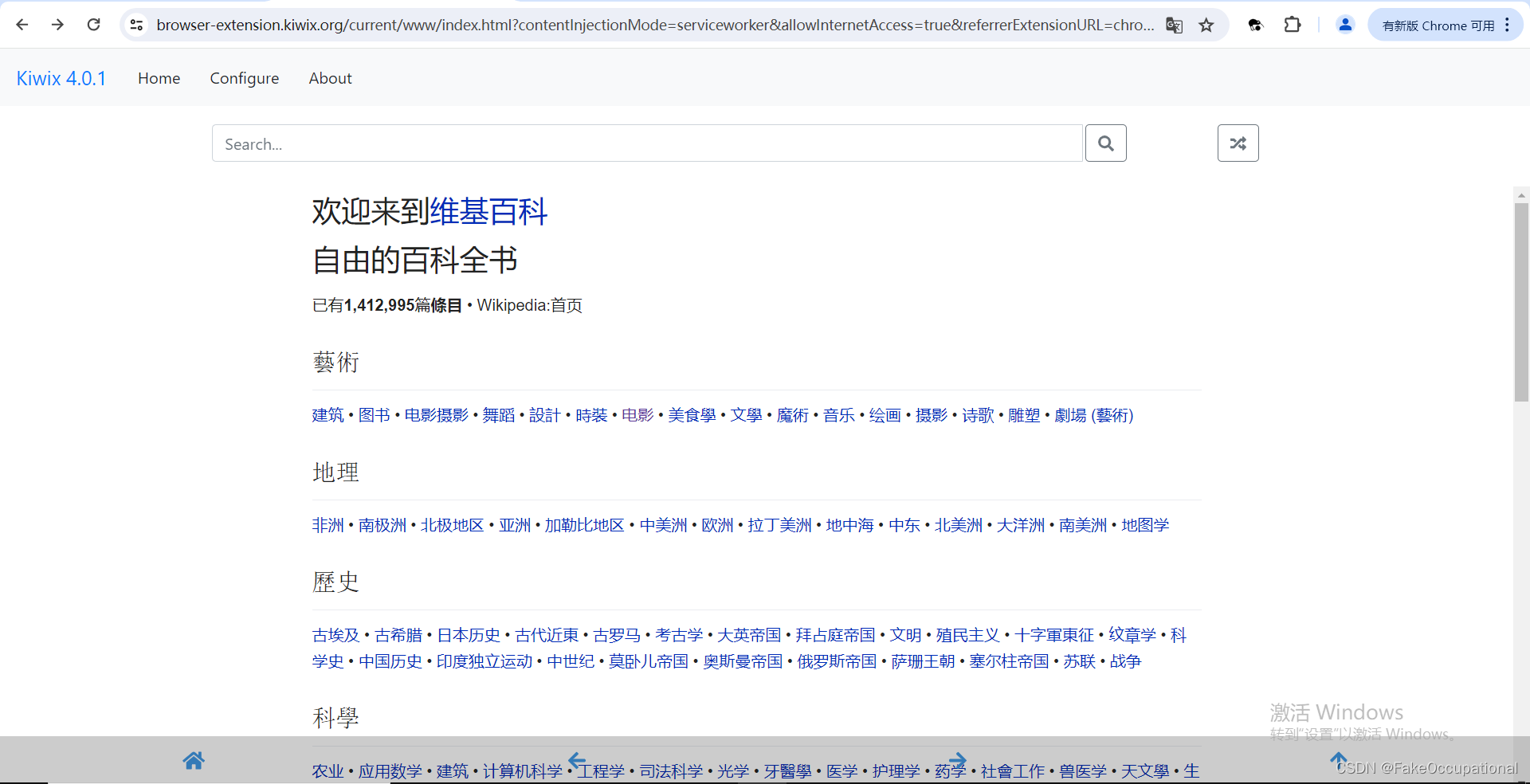Image resolution: width=1530 pixels, height=784 pixels.
Task: Select the Home navigation item
Action: (x=159, y=78)
